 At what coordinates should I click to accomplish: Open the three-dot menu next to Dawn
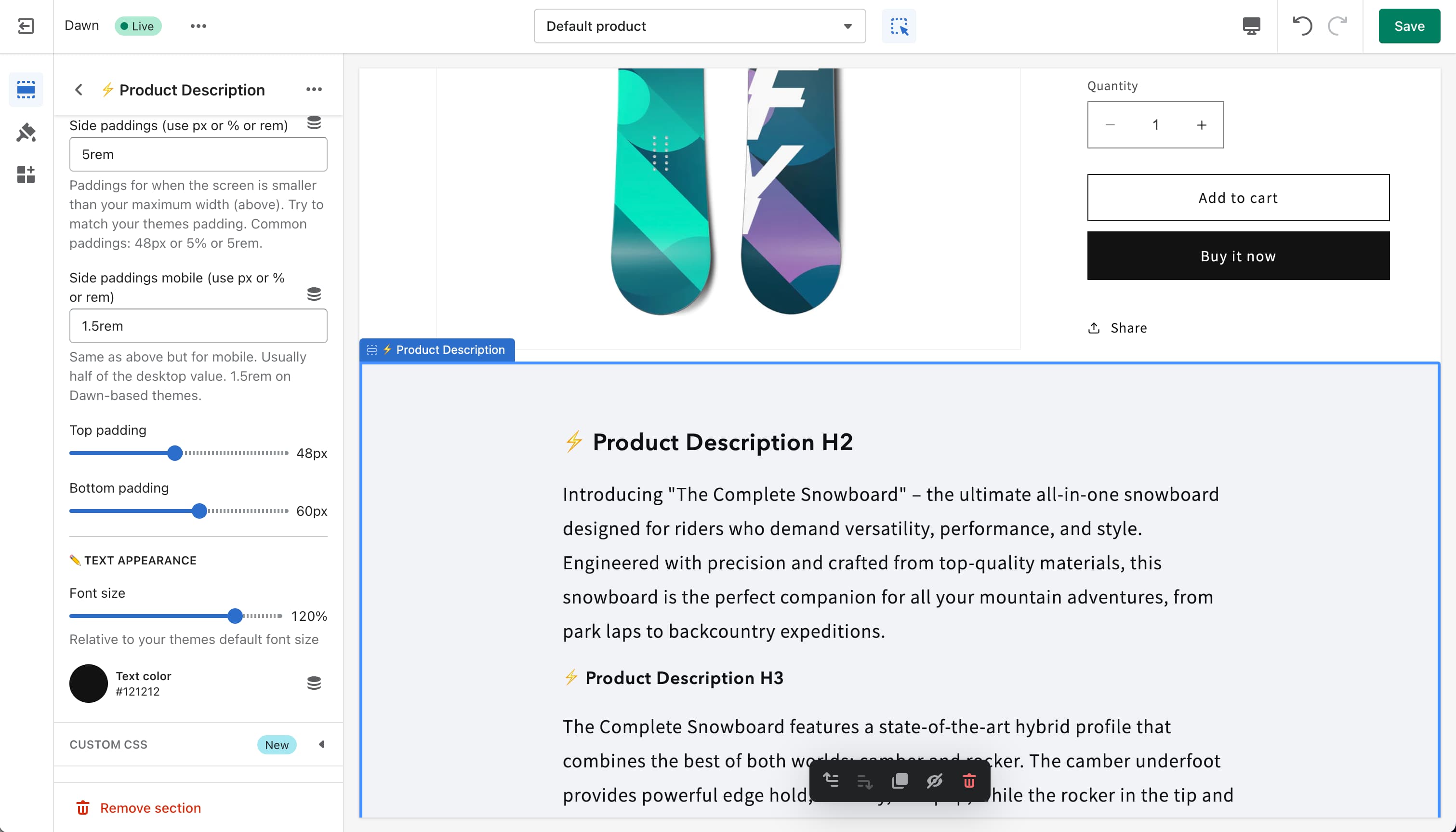click(x=198, y=26)
